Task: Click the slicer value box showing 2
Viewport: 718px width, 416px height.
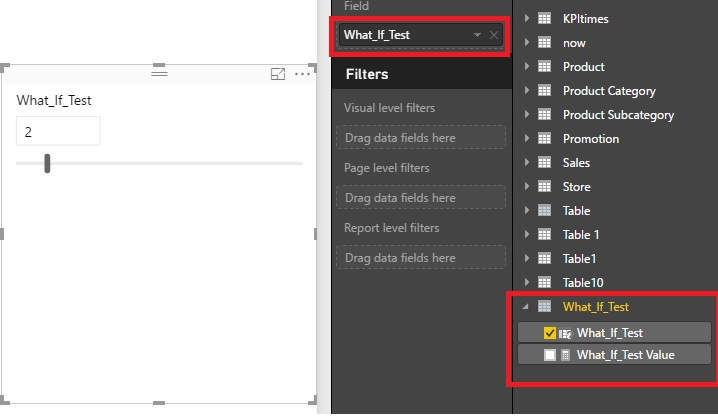Action: click(x=58, y=131)
